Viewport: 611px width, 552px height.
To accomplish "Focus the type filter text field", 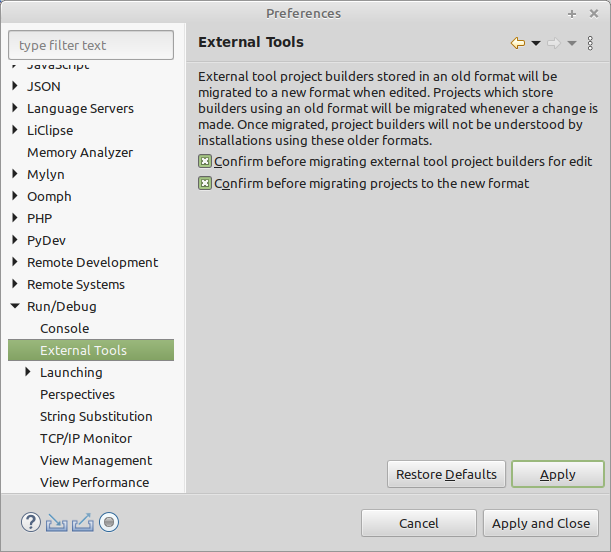I will (91, 45).
